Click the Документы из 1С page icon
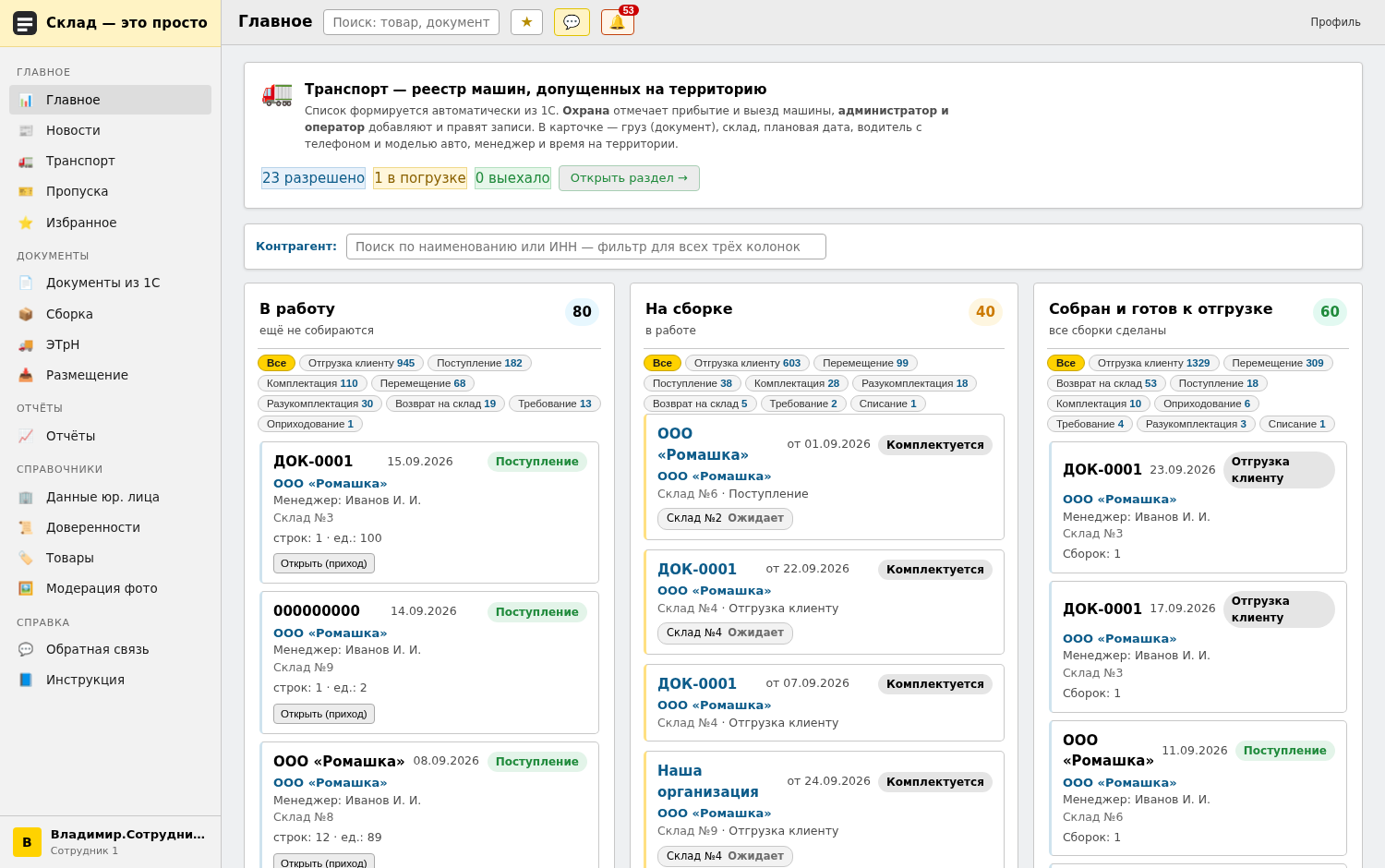Screen dimensions: 1385x868 pyautogui.click(x=26, y=283)
